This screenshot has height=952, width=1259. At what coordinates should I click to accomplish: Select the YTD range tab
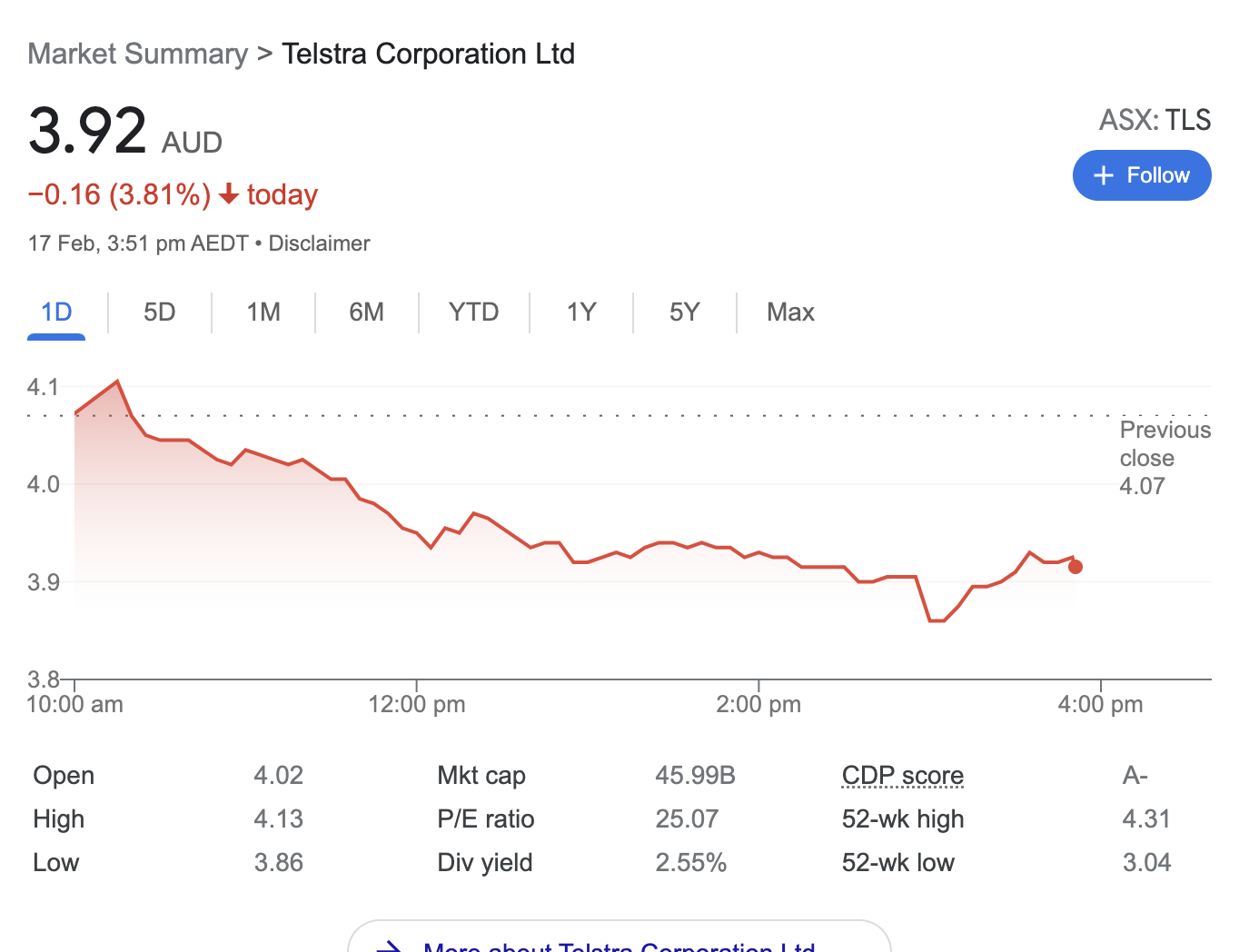coord(473,312)
